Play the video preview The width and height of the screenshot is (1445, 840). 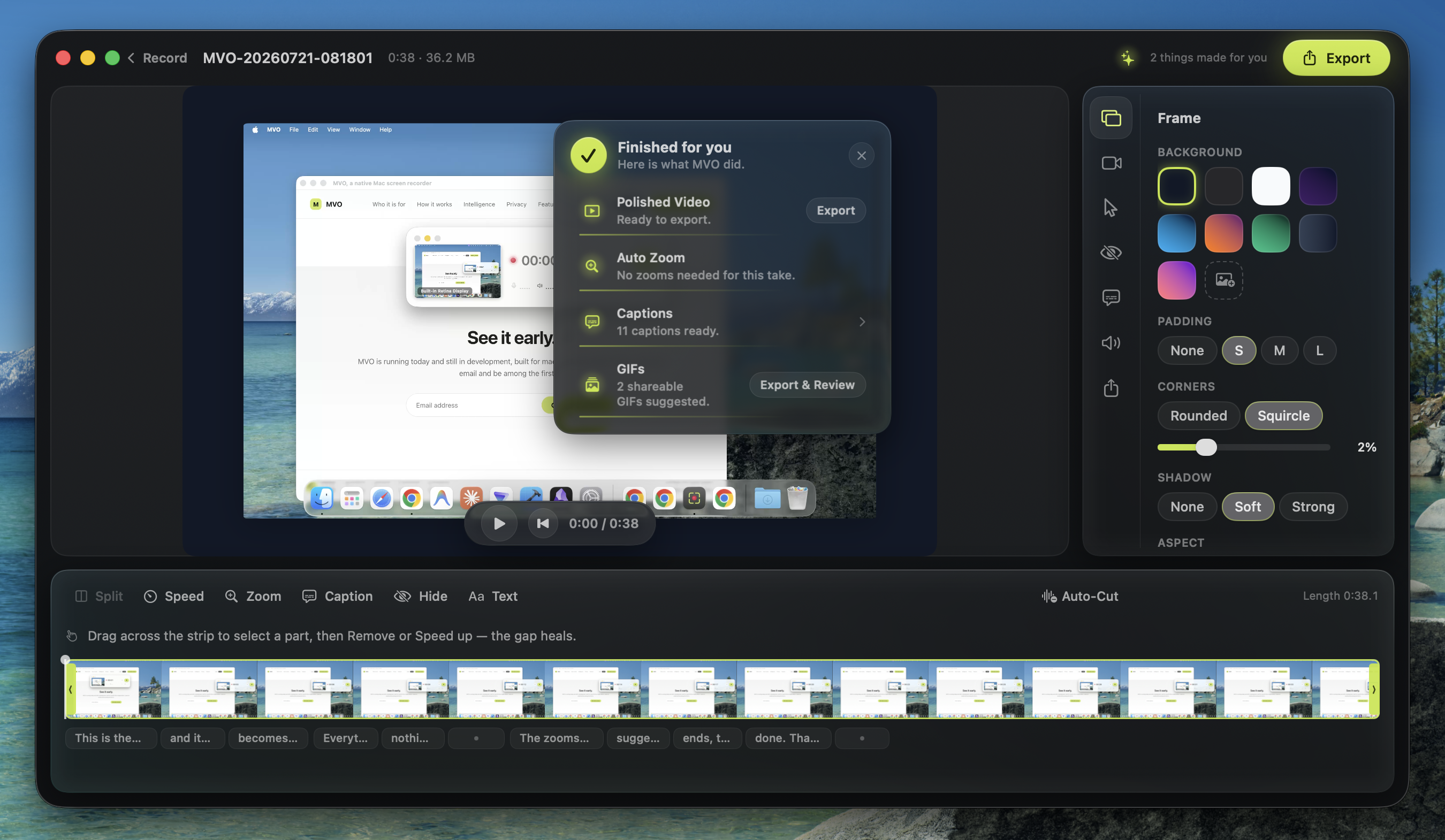(x=499, y=523)
